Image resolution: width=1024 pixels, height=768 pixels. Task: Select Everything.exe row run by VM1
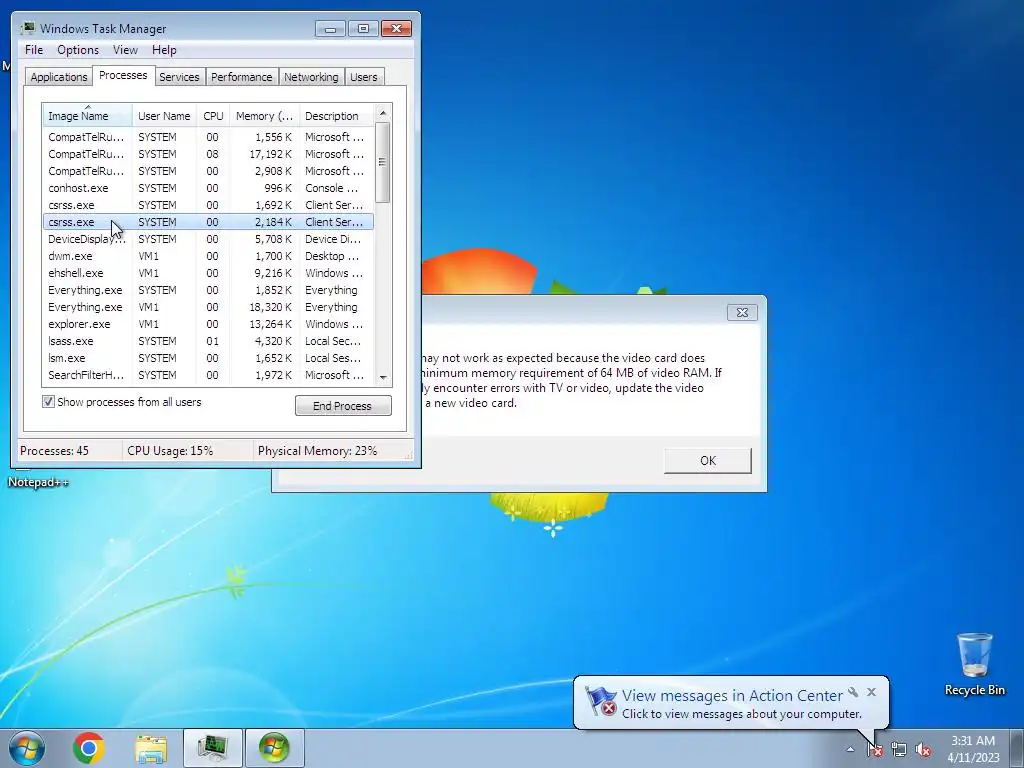tap(208, 307)
